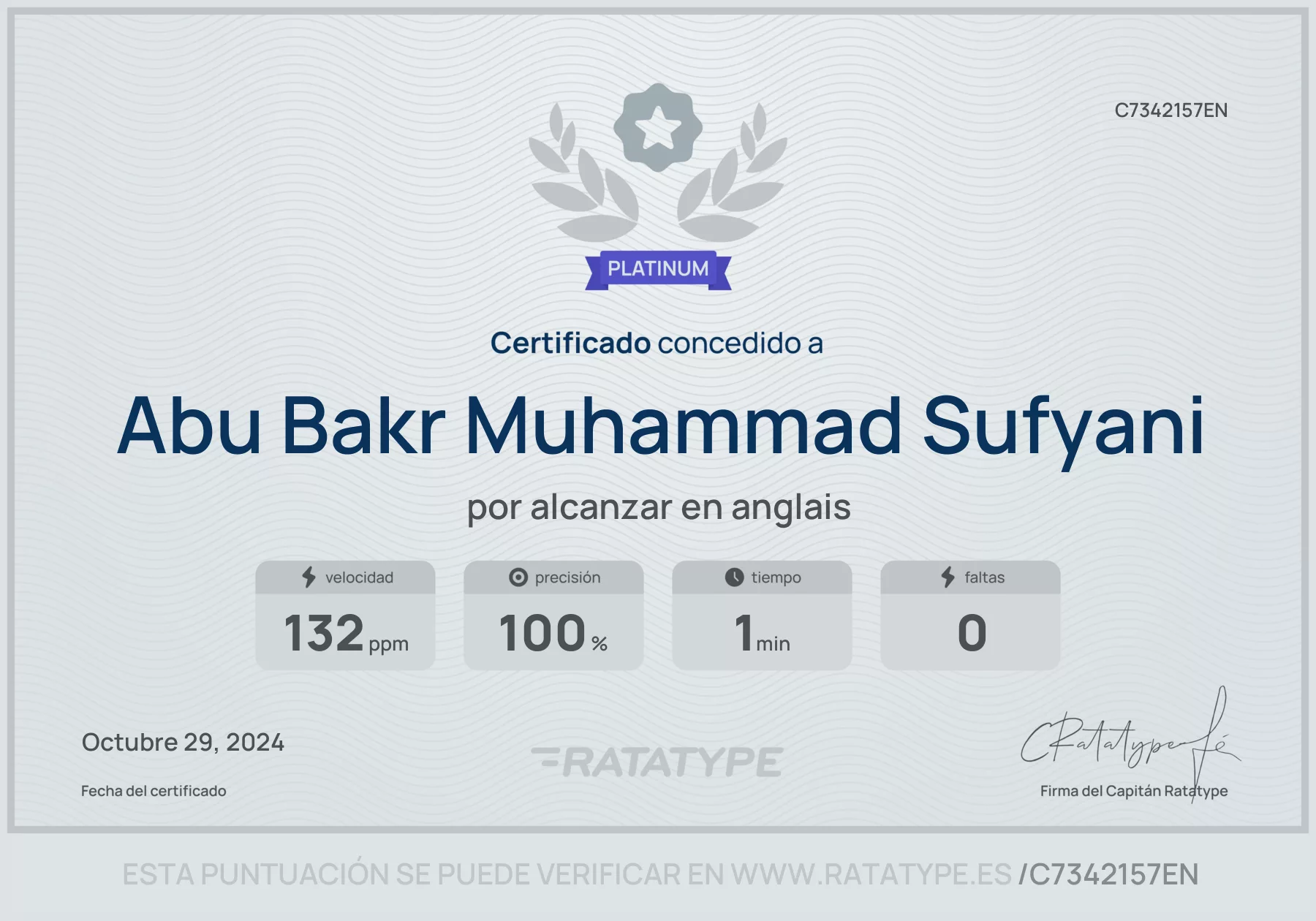
Task: Click the label 'Firma del Capitán Ratatype'
Action: click(1134, 791)
